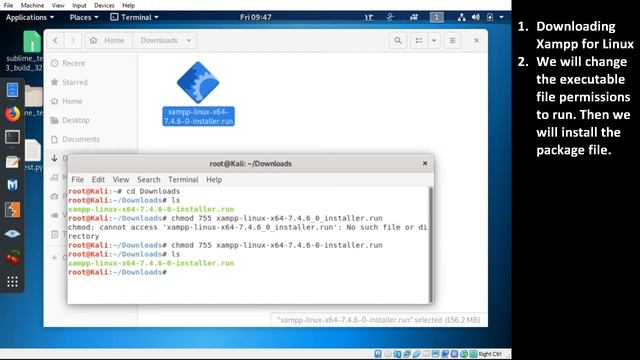Image resolution: width=640 pixels, height=360 pixels.
Task: Open the Terminal app menu in top bar
Action: click(x=134, y=17)
